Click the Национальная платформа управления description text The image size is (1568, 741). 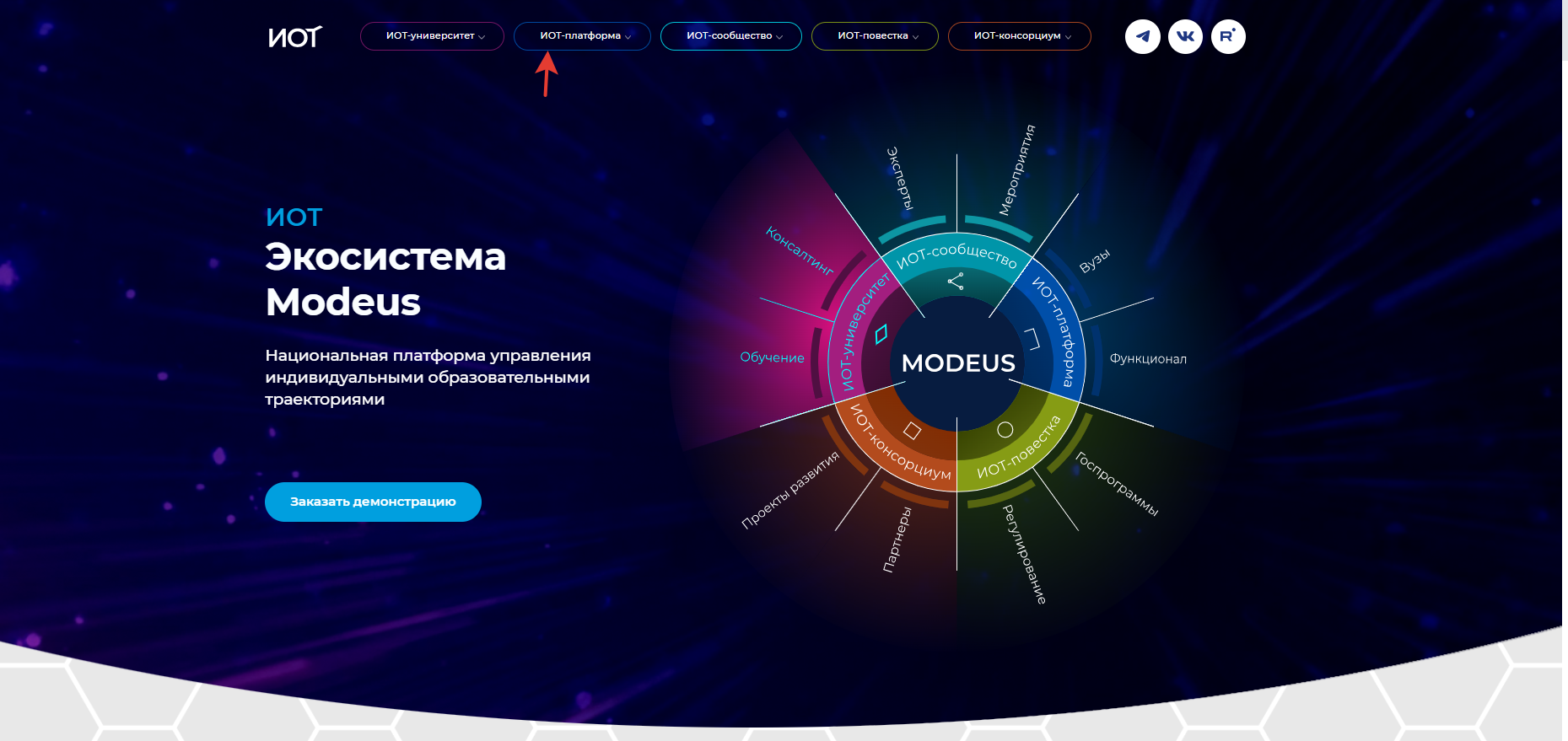pyautogui.click(x=428, y=378)
